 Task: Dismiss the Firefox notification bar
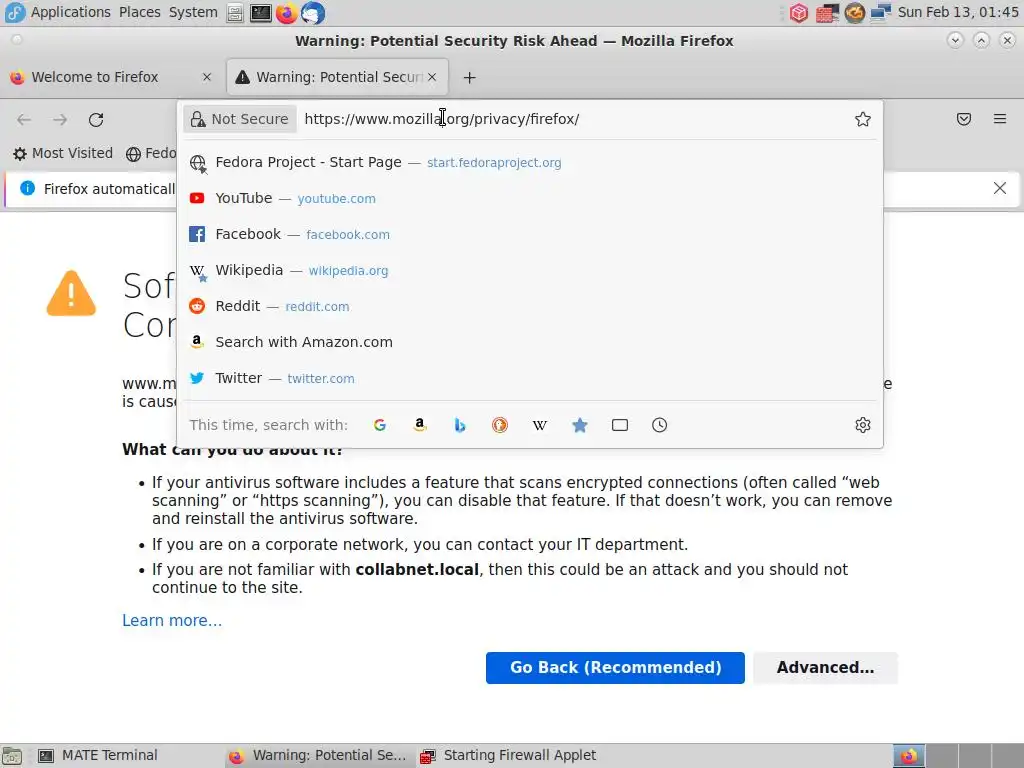tap(999, 188)
